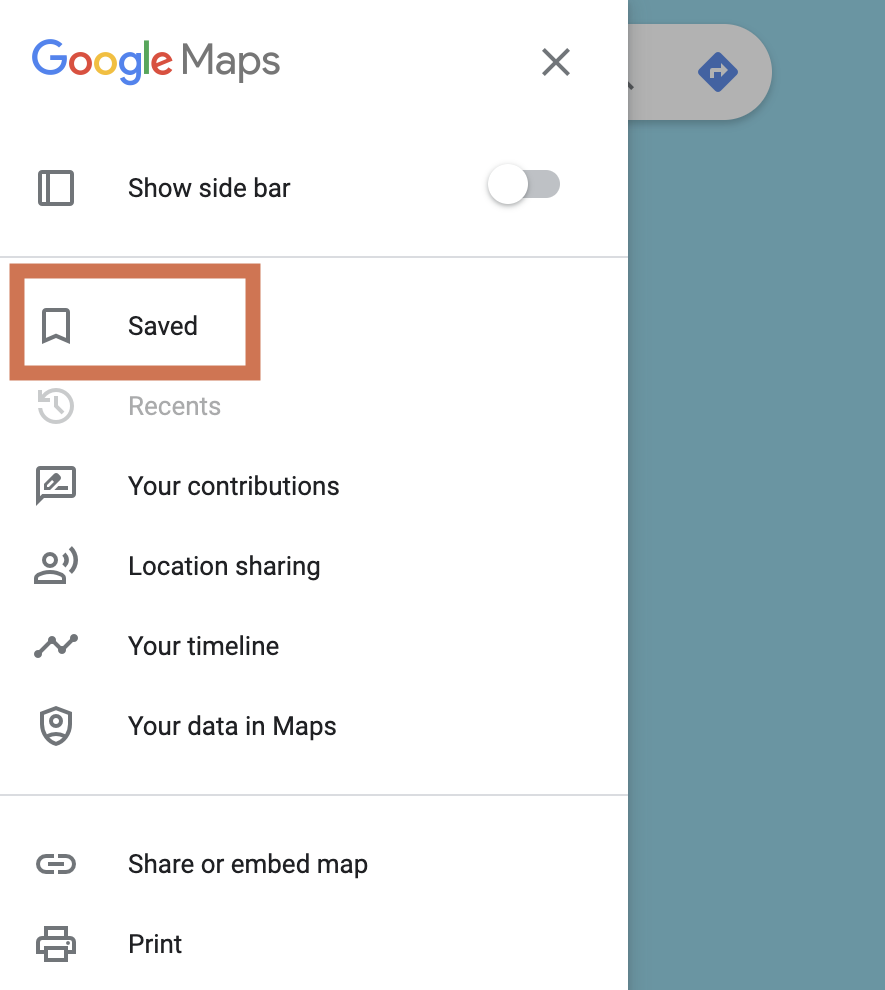Click the Your timeline graph icon
885x990 pixels.
pyautogui.click(x=56, y=646)
